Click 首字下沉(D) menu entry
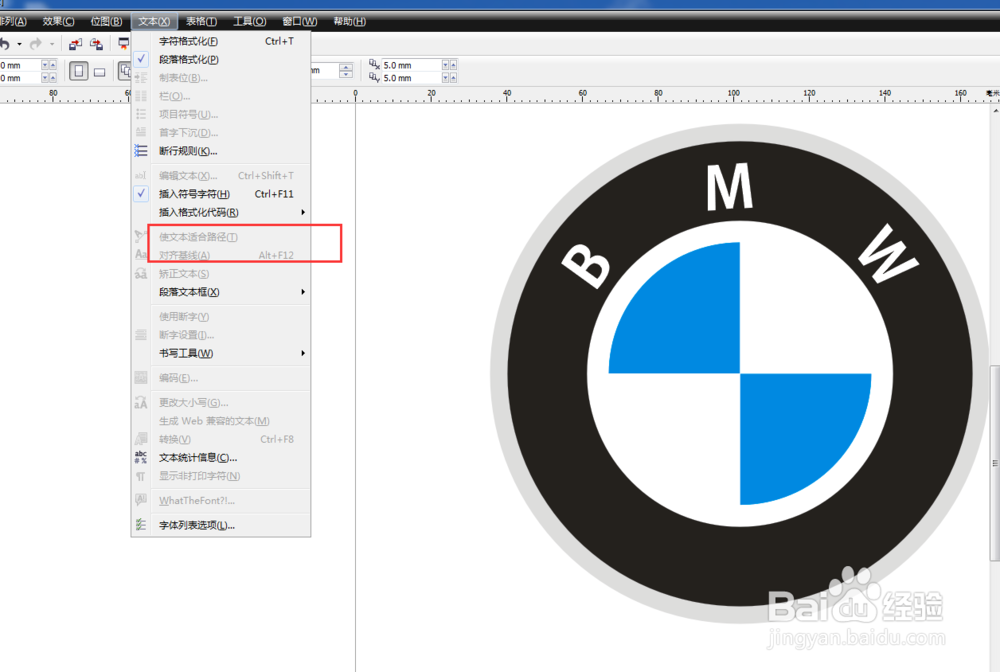1000x672 pixels. pyautogui.click(x=221, y=133)
